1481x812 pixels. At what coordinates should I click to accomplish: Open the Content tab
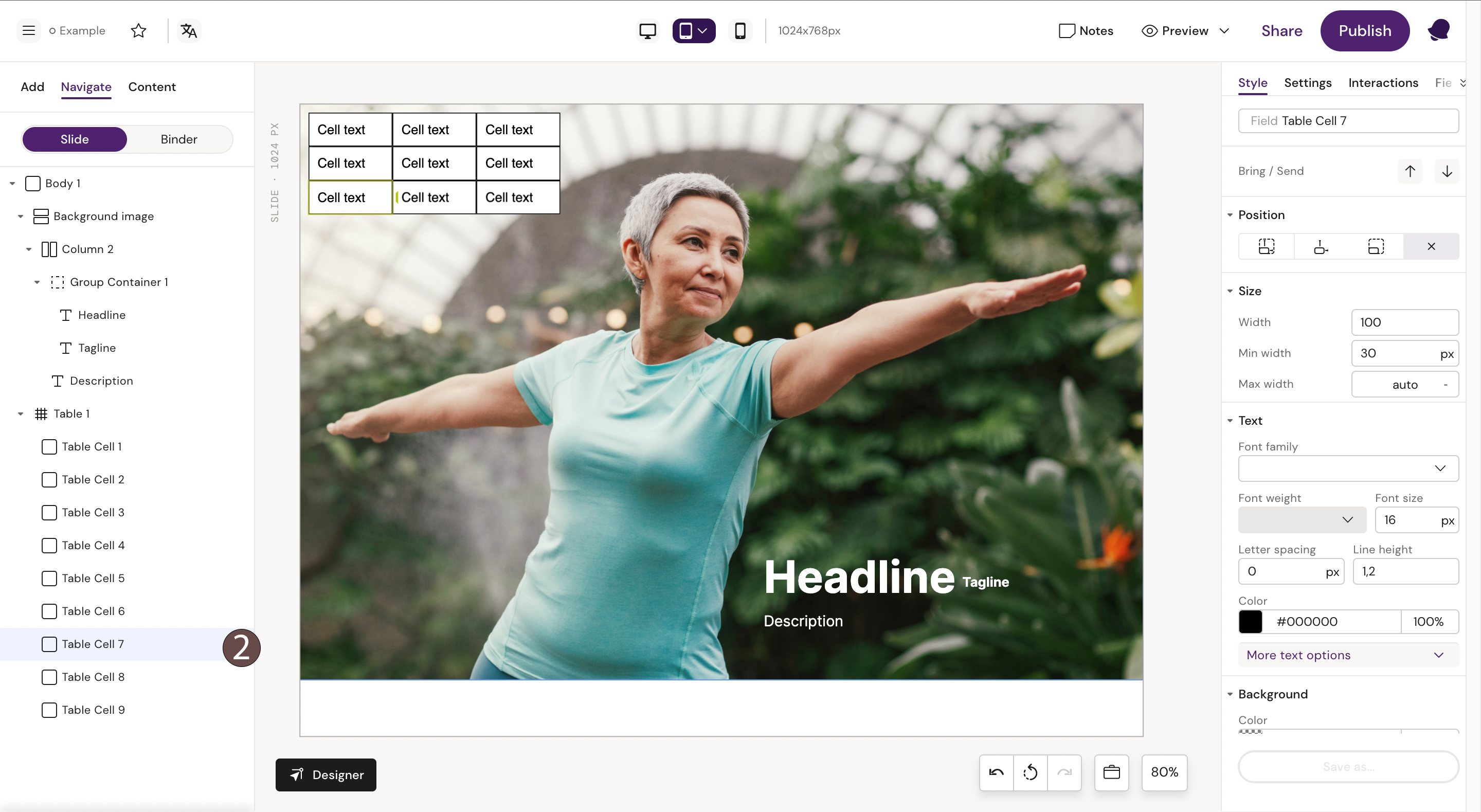152,87
